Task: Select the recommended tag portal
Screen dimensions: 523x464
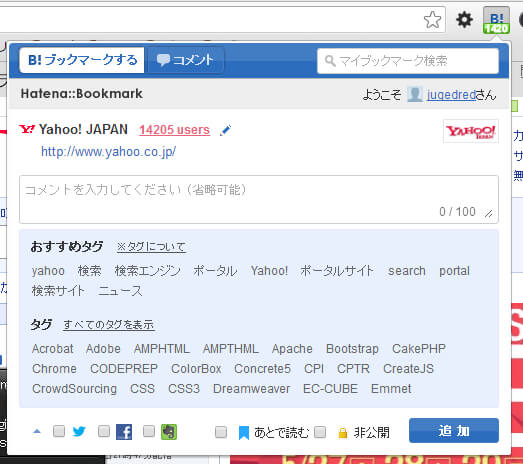Action: pos(454,271)
